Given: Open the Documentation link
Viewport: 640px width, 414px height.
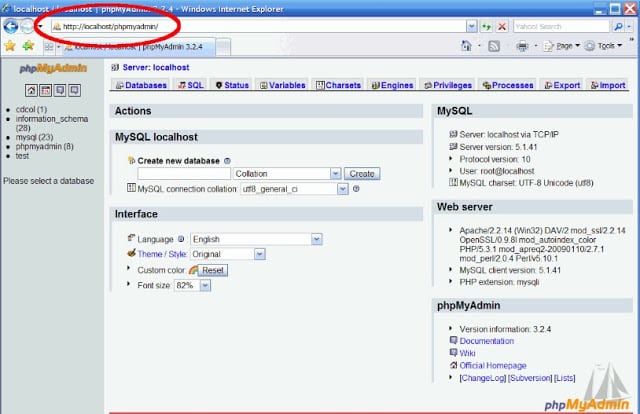Looking at the screenshot, I should pos(487,341).
